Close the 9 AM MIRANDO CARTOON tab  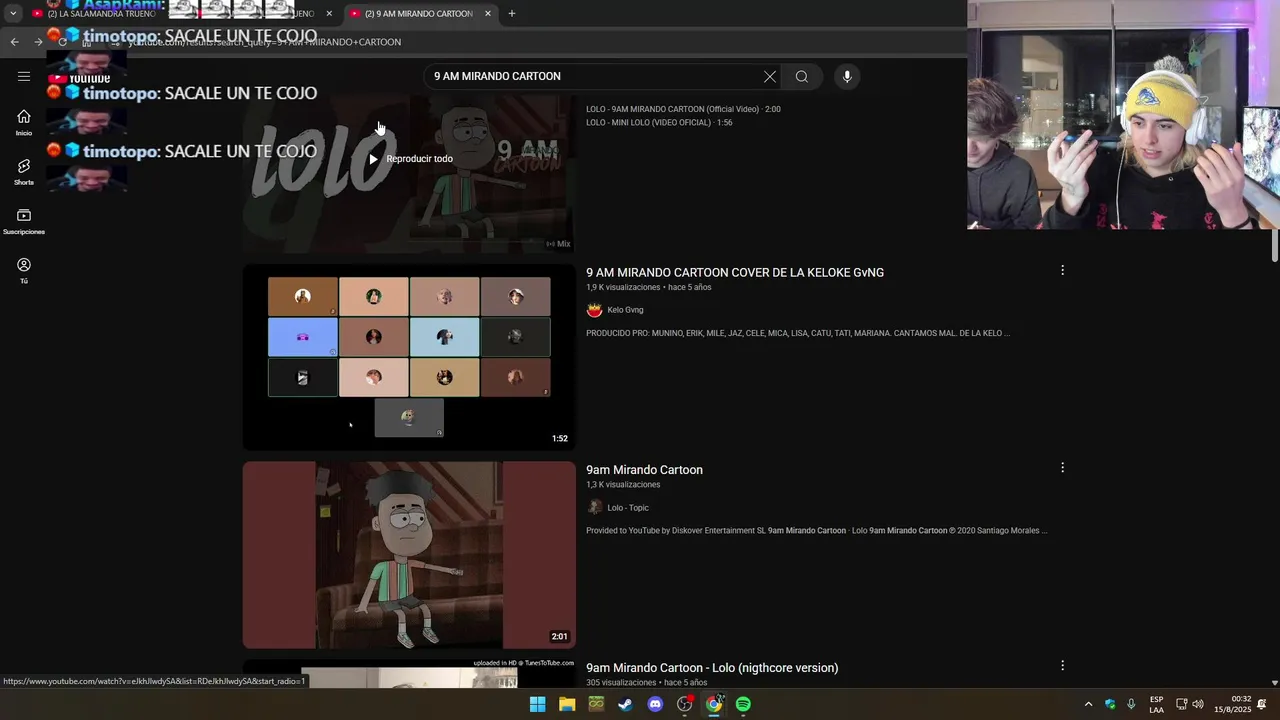click(x=488, y=14)
